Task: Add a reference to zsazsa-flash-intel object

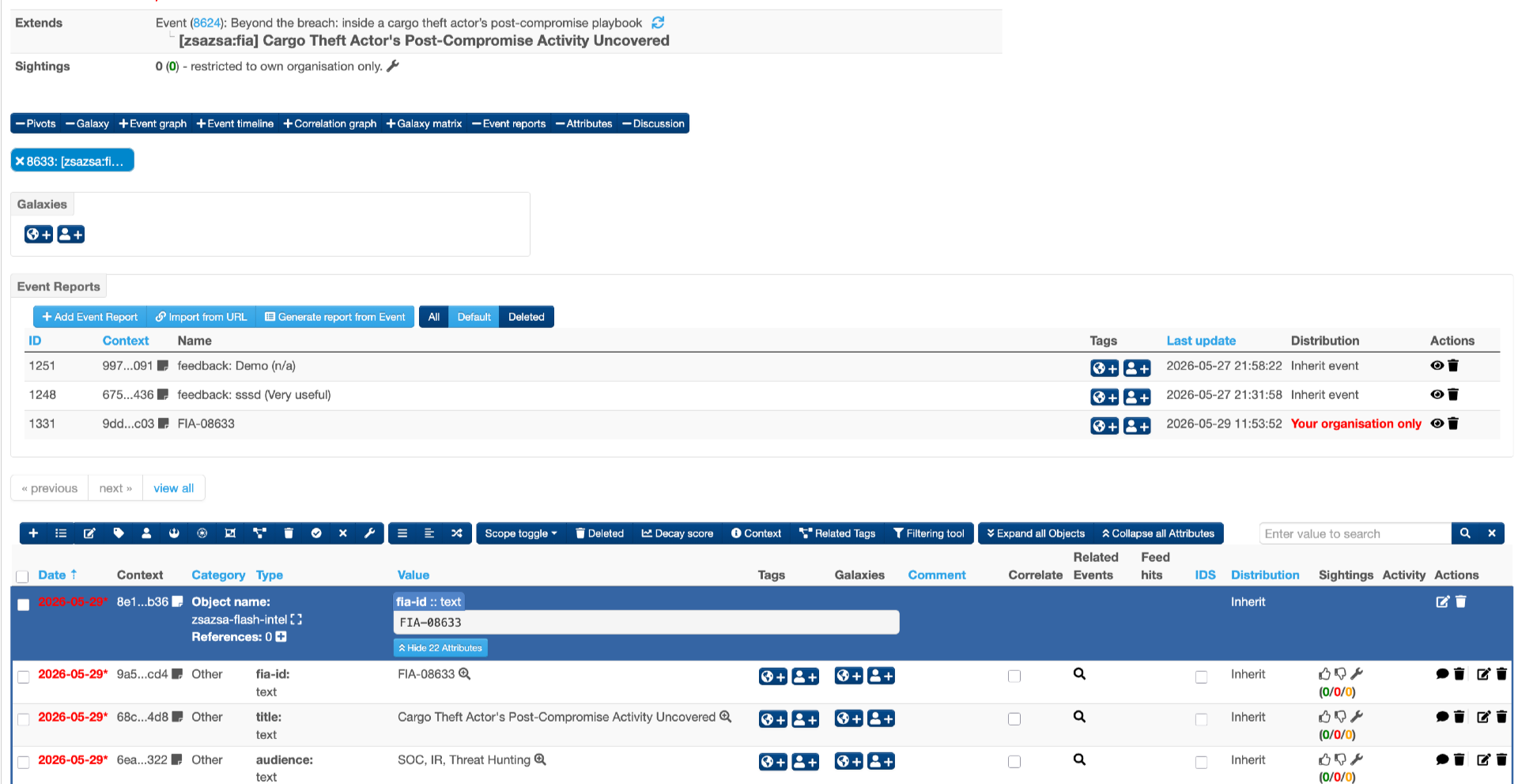Action: pyautogui.click(x=281, y=637)
